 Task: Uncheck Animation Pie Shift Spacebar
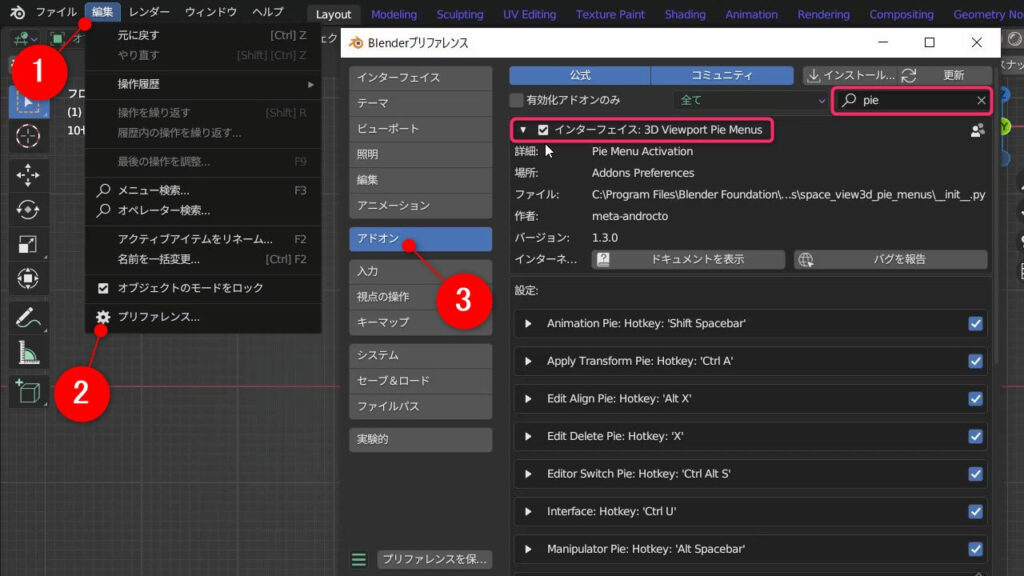click(975, 323)
